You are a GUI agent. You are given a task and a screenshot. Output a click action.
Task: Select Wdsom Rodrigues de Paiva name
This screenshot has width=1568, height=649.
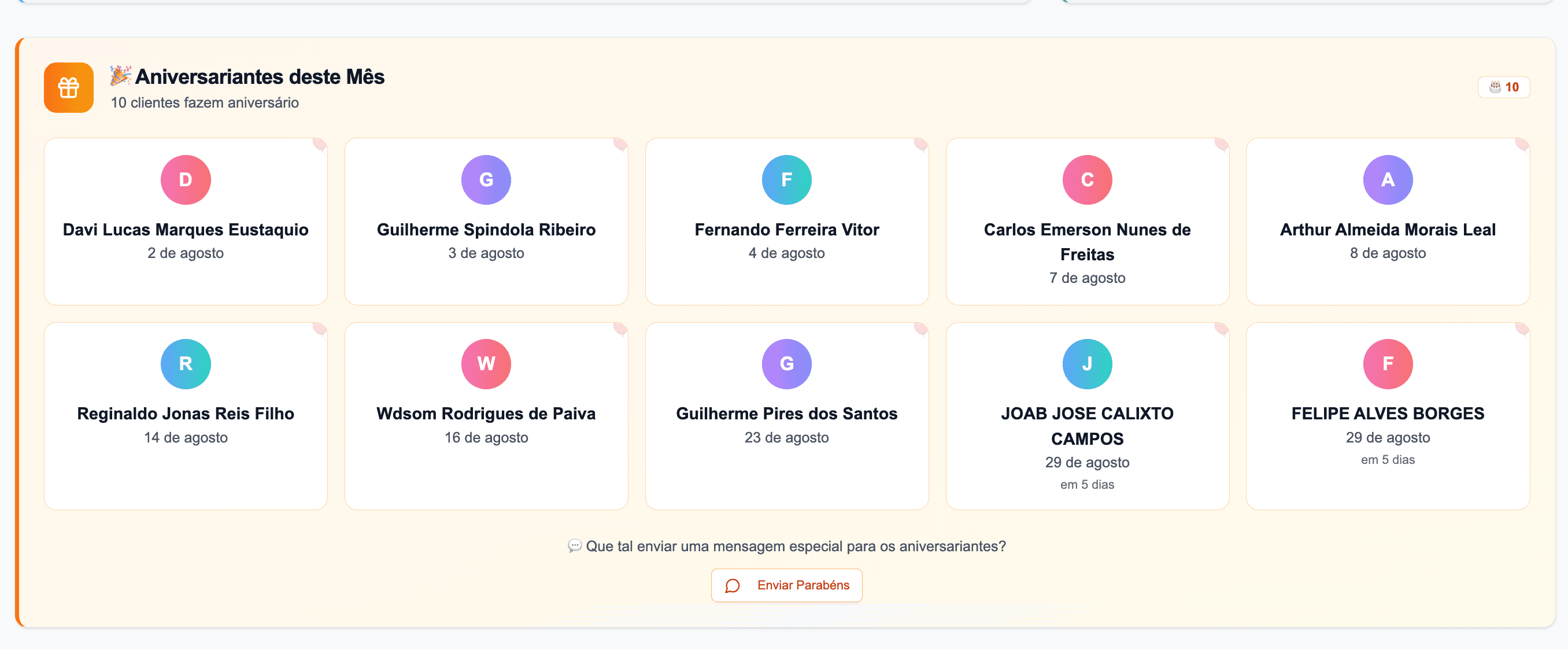coord(486,414)
